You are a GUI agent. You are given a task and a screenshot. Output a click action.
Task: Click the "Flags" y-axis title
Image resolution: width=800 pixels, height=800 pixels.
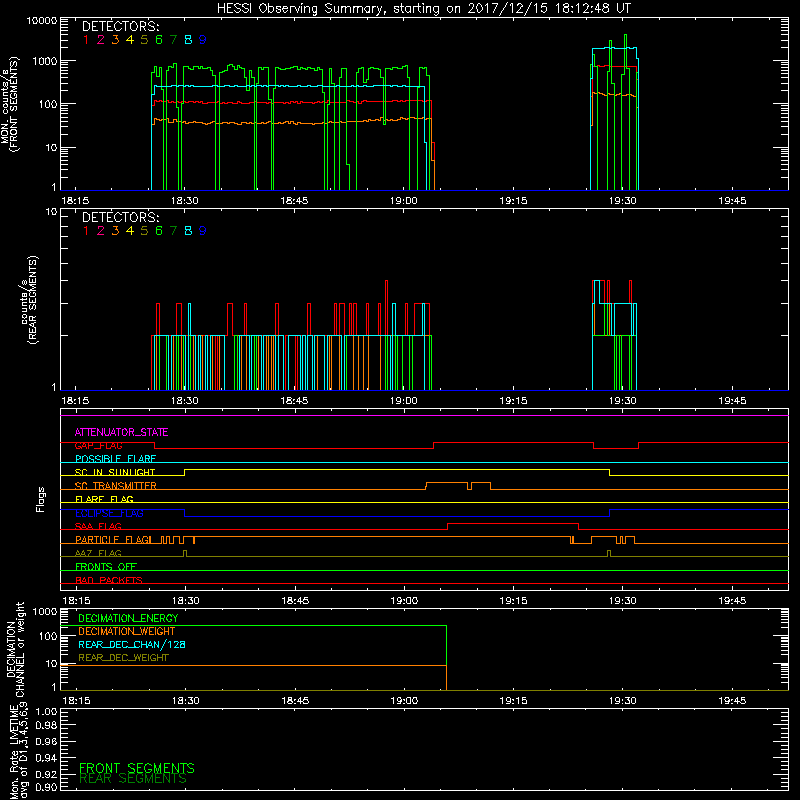point(41,499)
